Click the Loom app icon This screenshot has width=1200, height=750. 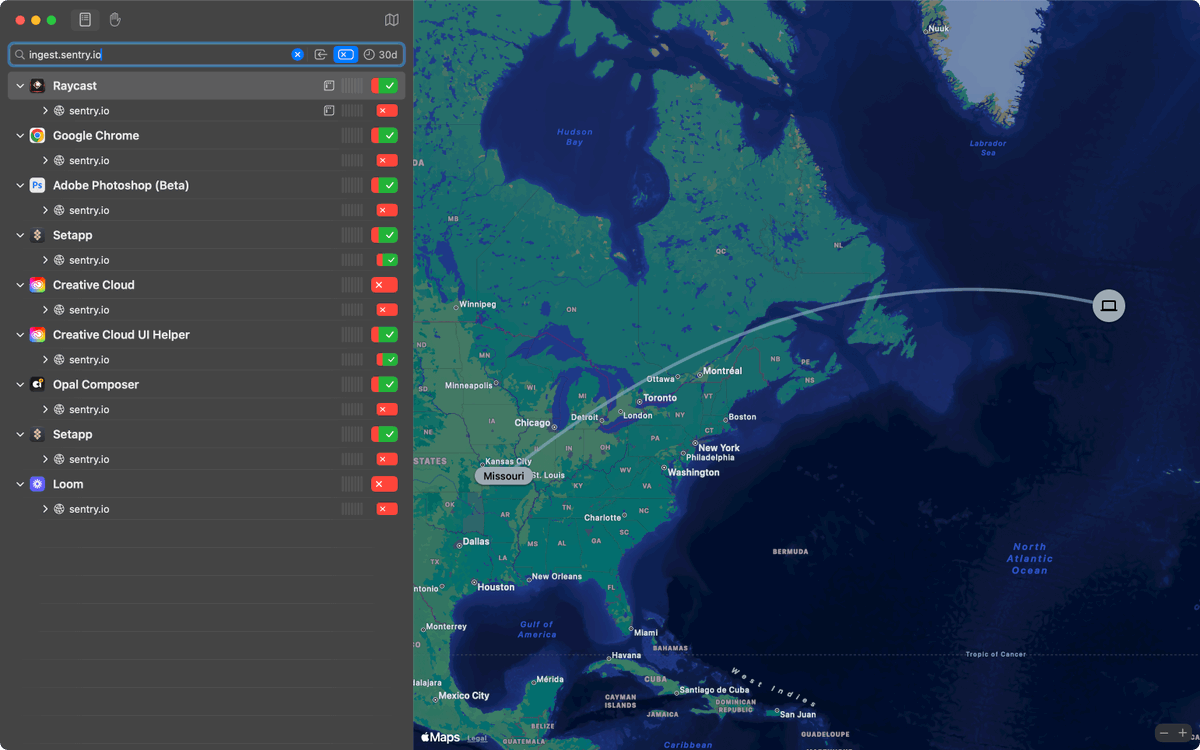pyautogui.click(x=37, y=484)
